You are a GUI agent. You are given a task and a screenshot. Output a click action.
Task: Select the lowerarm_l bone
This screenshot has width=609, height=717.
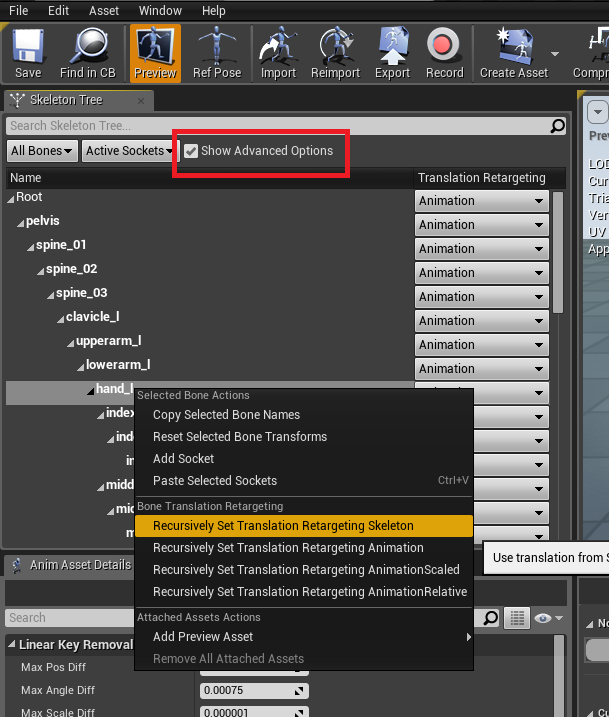pos(118,364)
